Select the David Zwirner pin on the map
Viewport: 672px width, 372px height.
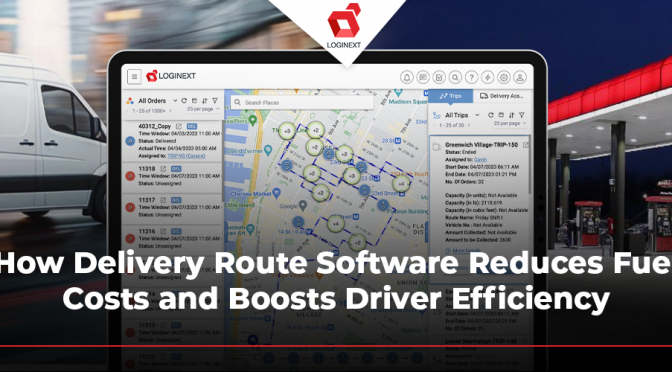[x=268, y=150]
